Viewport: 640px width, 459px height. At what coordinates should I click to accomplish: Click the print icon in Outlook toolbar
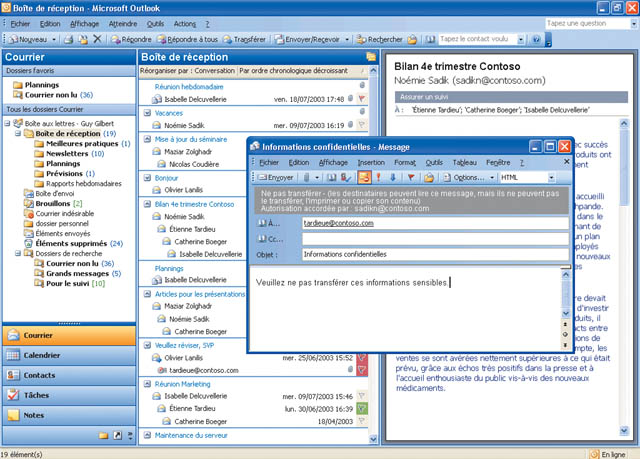click(x=69, y=40)
